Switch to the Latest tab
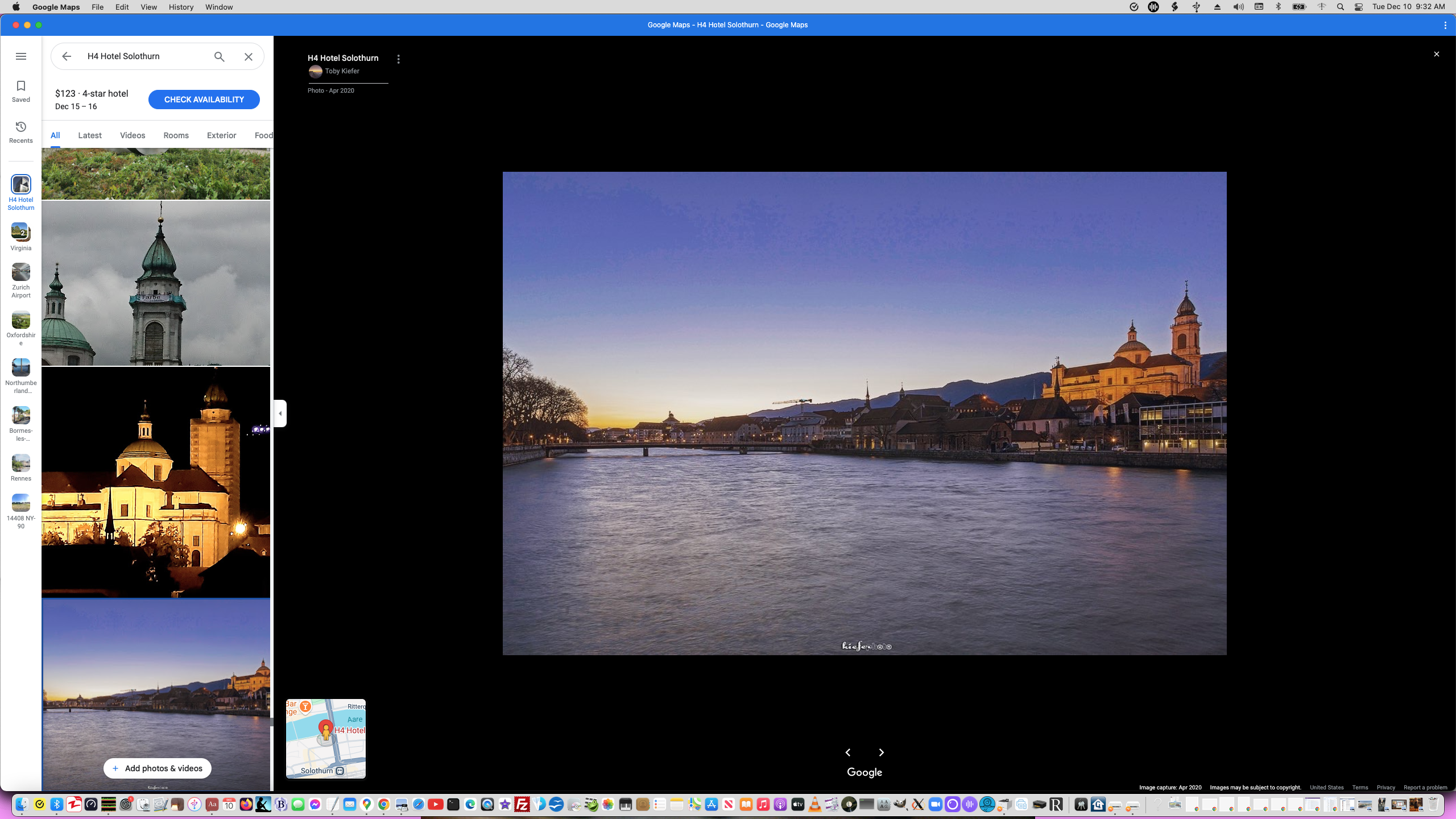 (90, 135)
